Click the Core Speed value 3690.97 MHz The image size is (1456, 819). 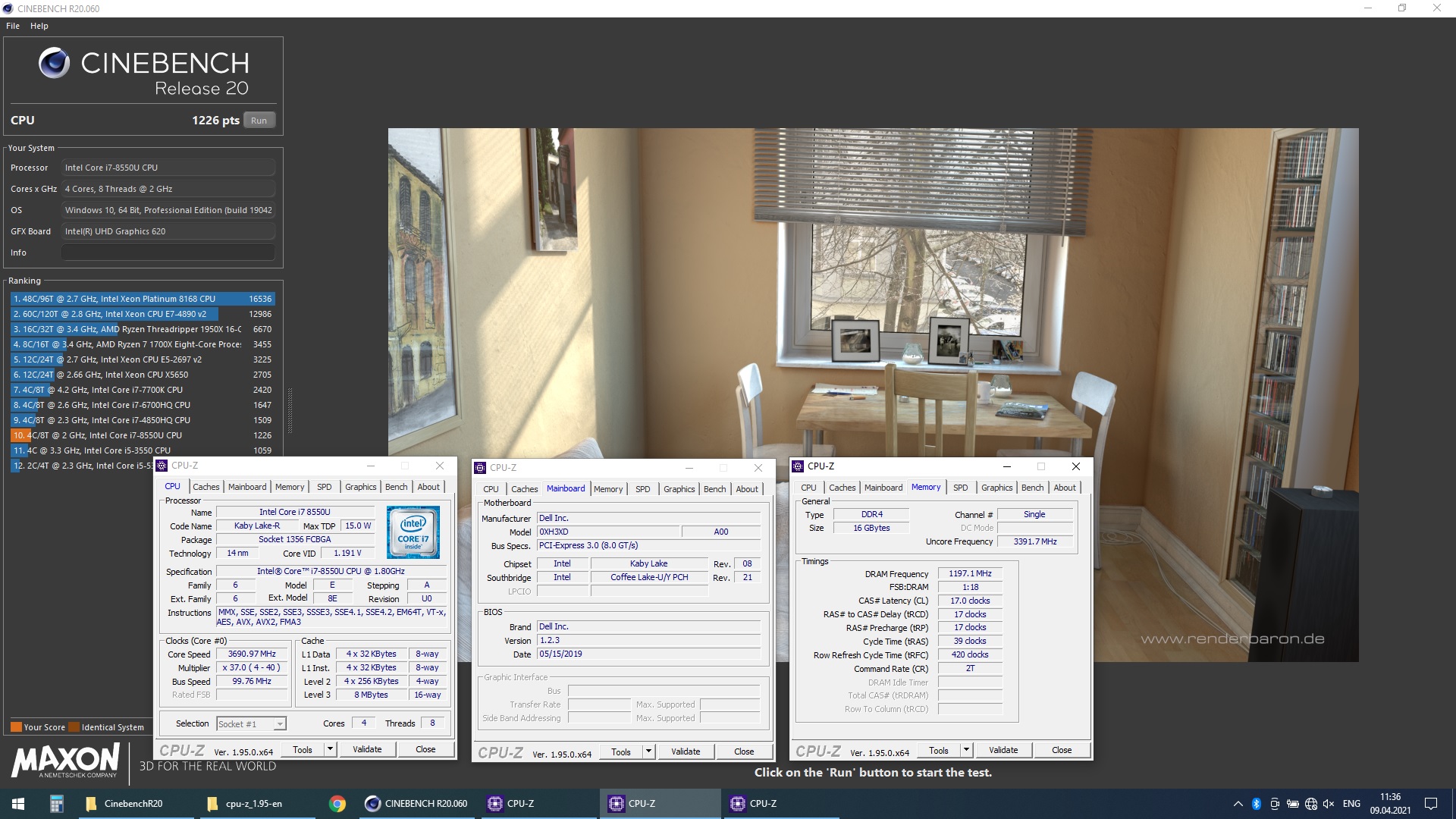pyautogui.click(x=252, y=654)
